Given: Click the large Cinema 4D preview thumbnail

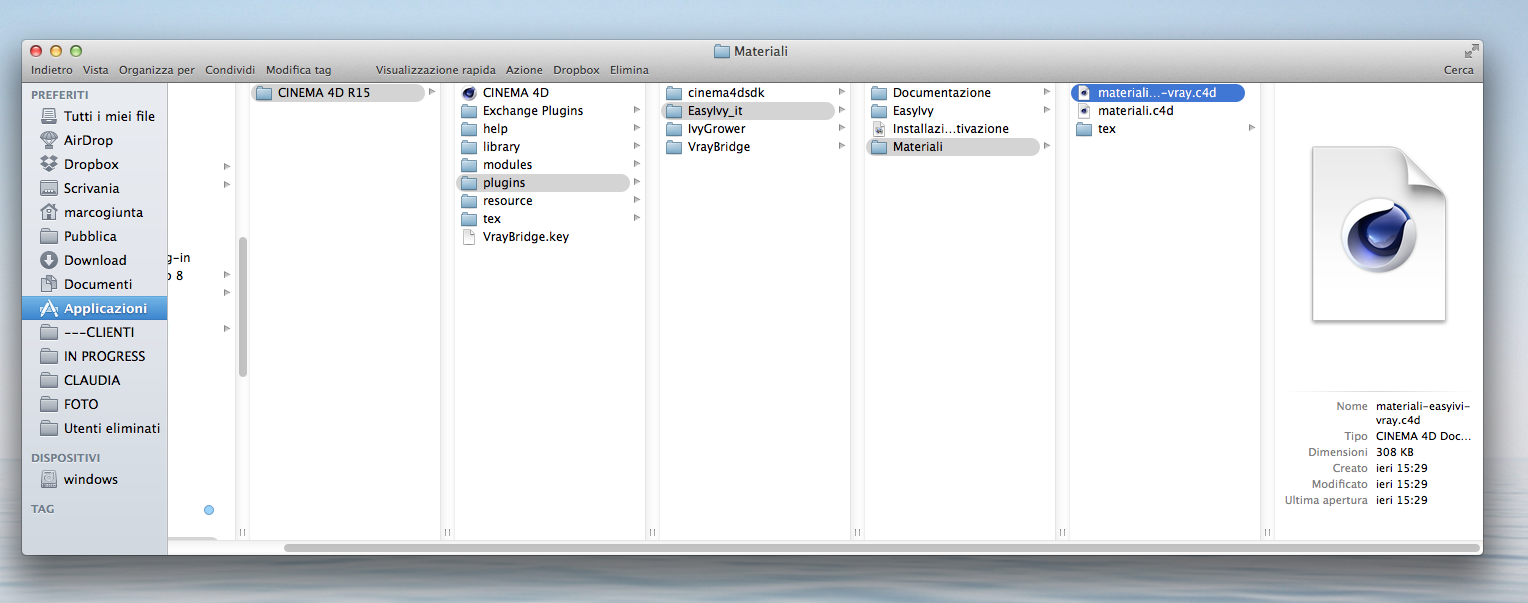Looking at the screenshot, I should [1378, 235].
